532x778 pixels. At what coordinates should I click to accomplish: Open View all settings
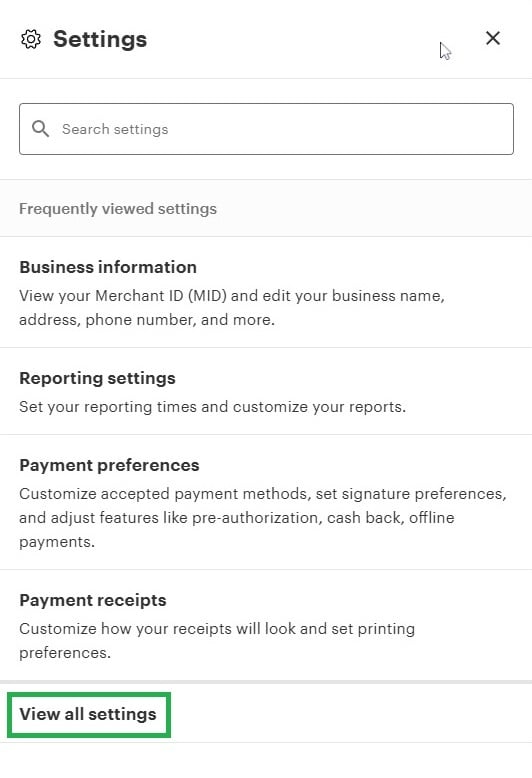88,714
